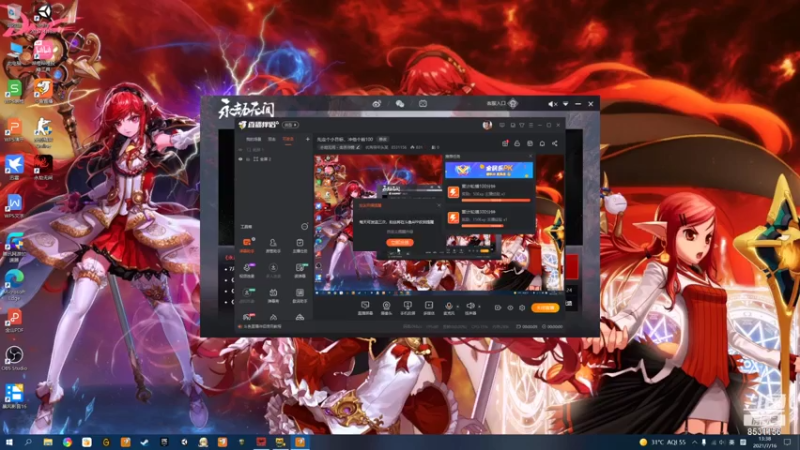Add camera source from bottom toolbar

386,308
